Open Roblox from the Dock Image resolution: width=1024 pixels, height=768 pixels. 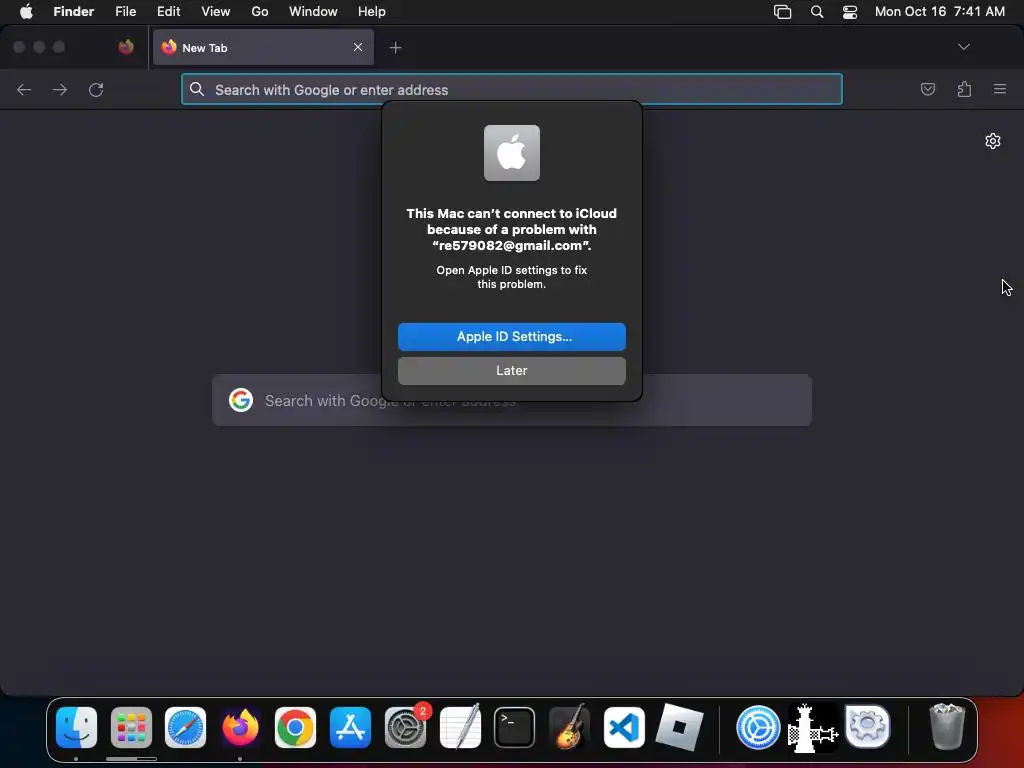[x=679, y=727]
